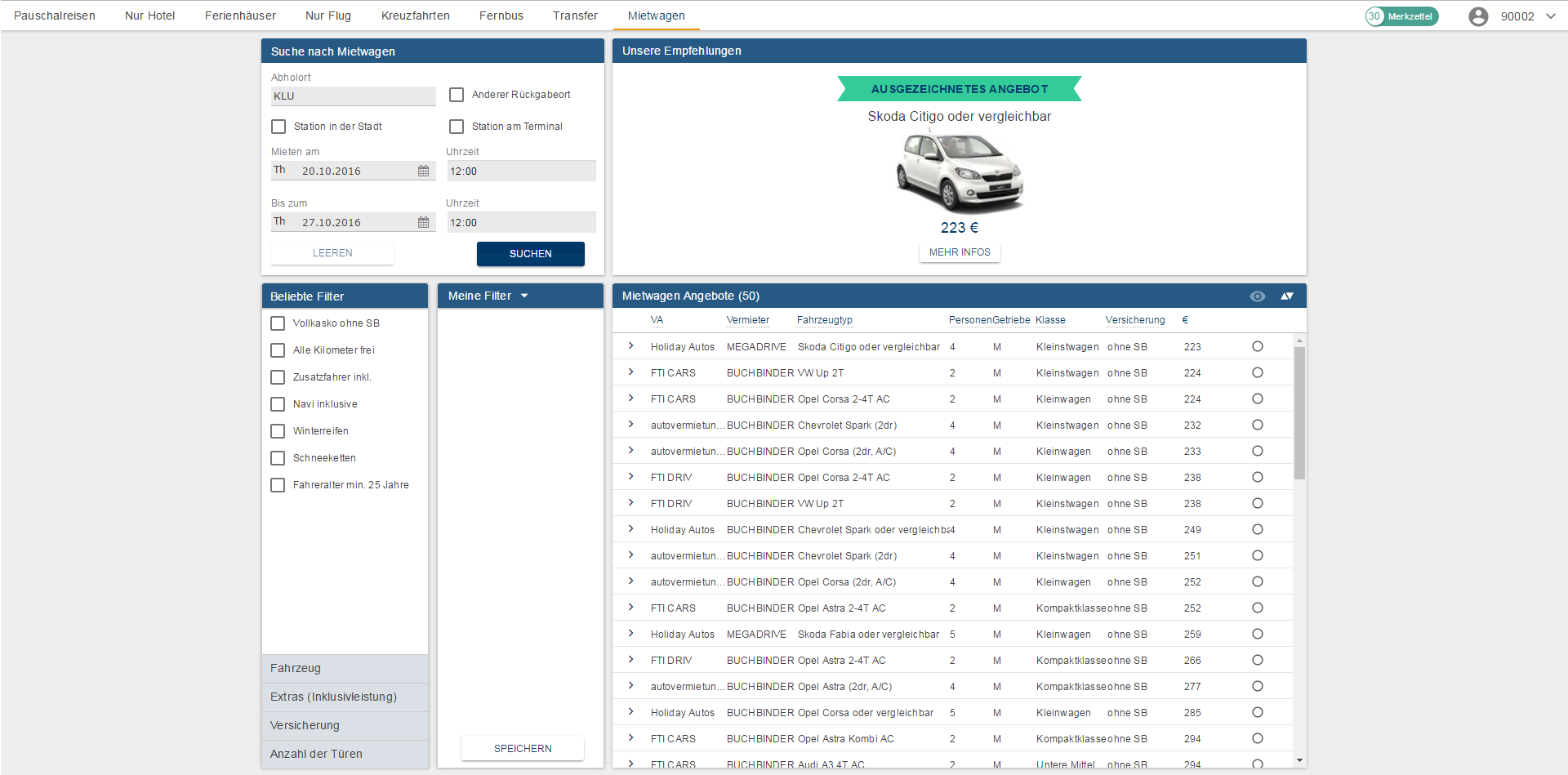Select radio button for the 223 € Skoda Citigo offer

[1257, 347]
